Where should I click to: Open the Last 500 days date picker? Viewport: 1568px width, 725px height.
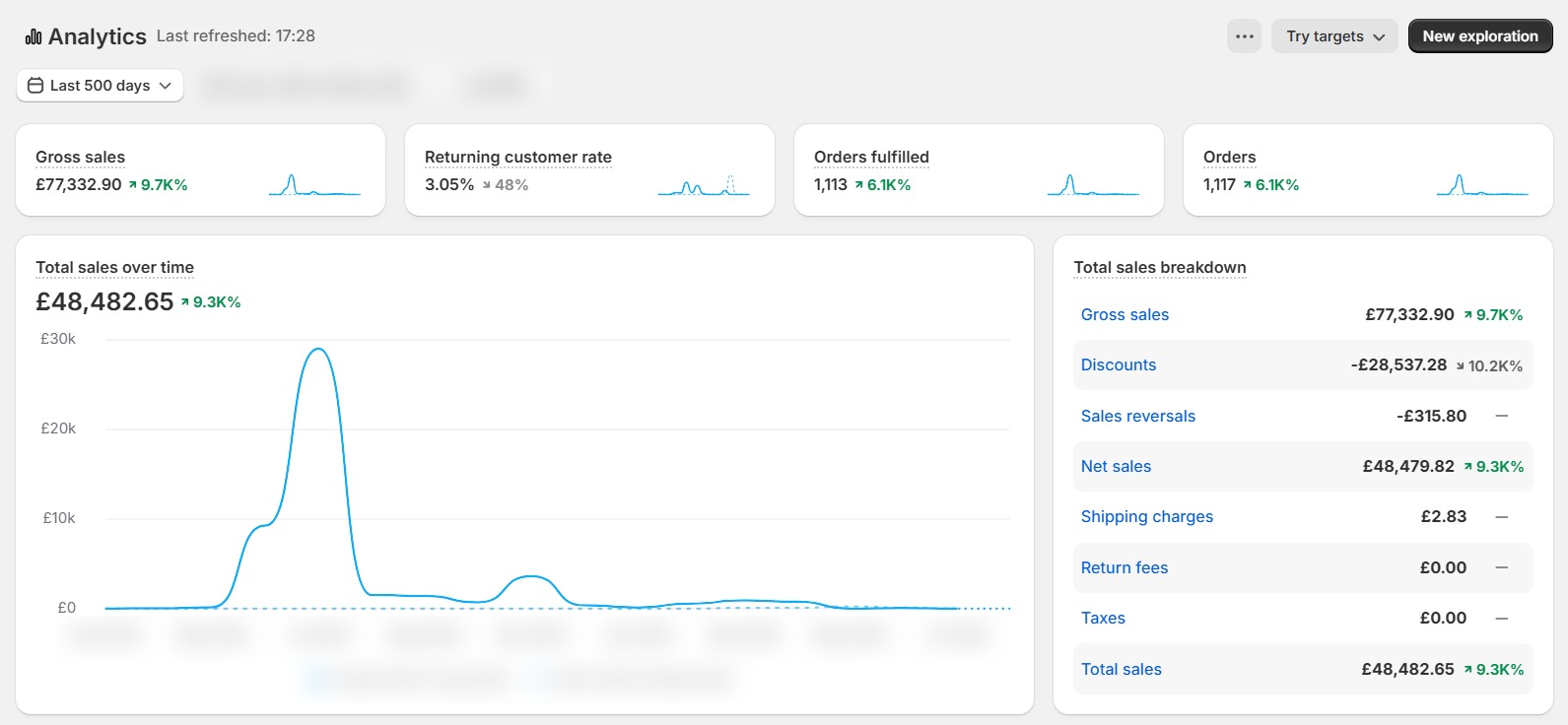100,86
